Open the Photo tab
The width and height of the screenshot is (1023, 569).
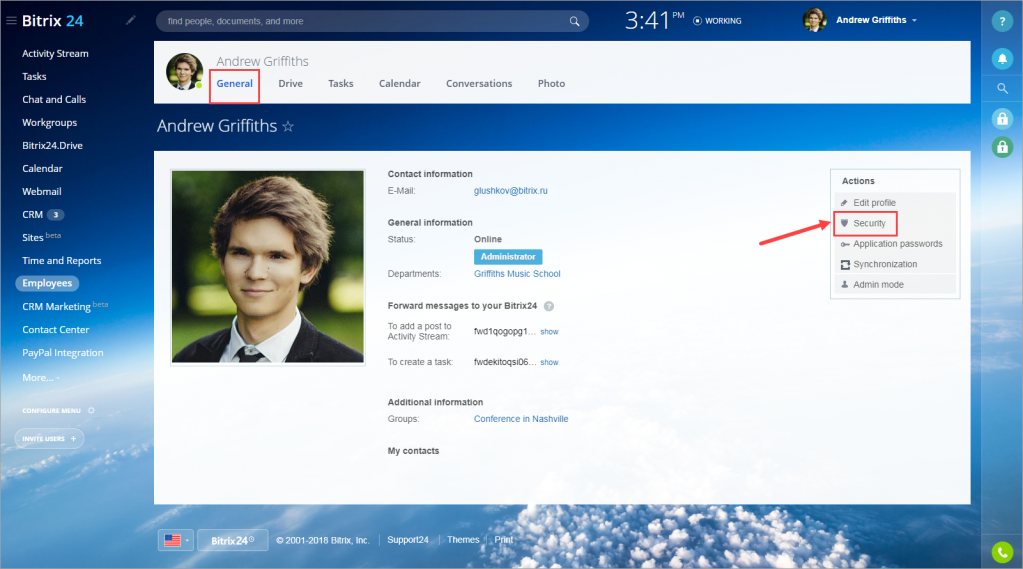click(x=551, y=84)
